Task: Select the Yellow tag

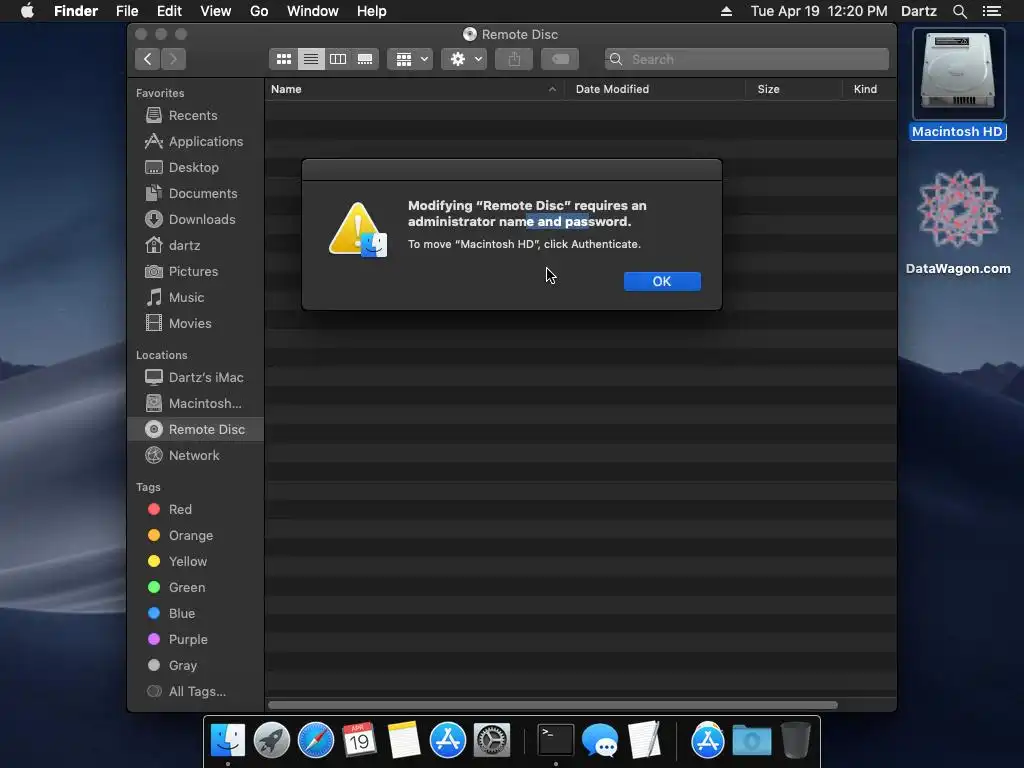Action: click(x=196, y=562)
